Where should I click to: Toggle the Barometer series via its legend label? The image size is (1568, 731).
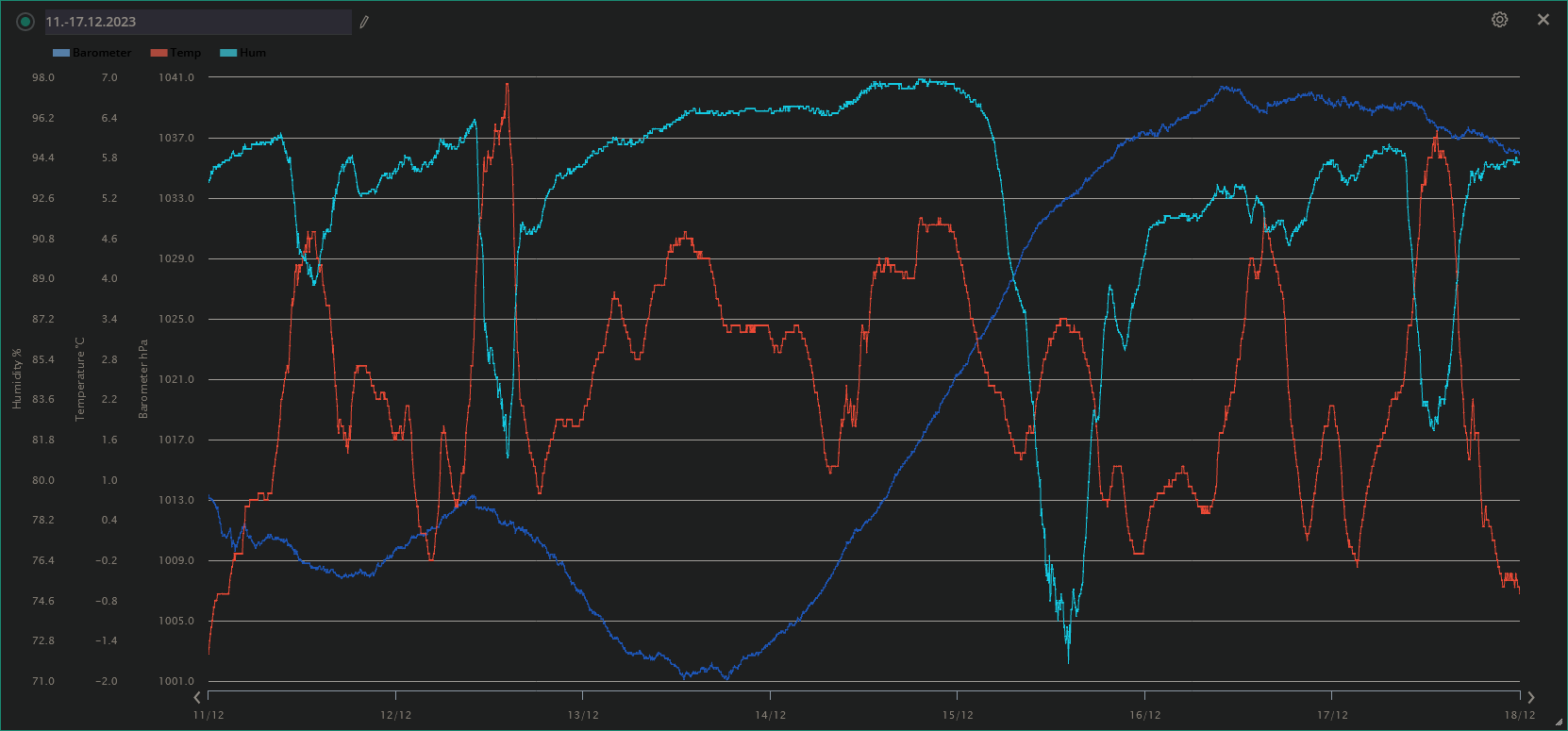coord(102,53)
